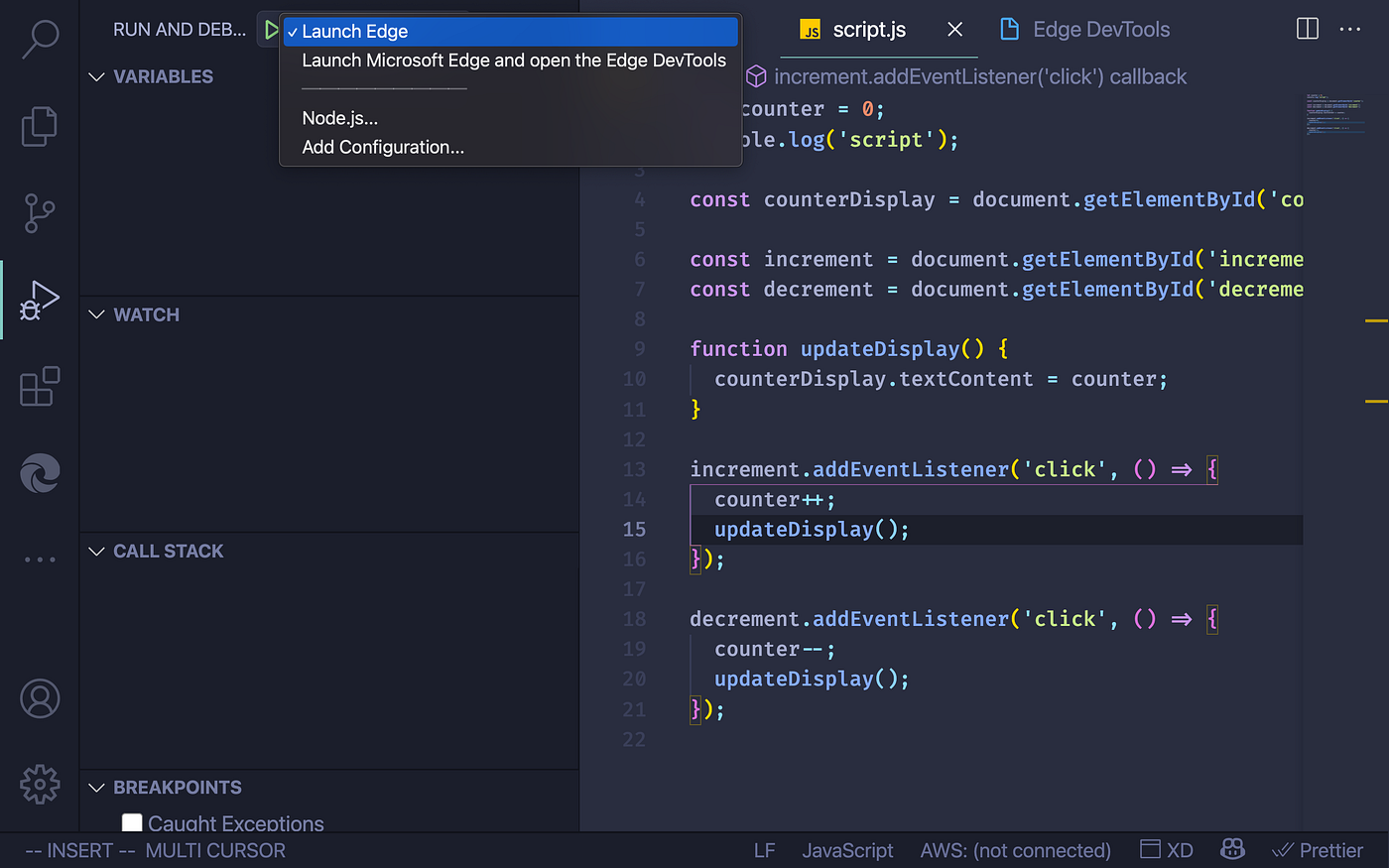Collapse the WATCH section
This screenshot has width=1389, height=868.
(x=96, y=314)
